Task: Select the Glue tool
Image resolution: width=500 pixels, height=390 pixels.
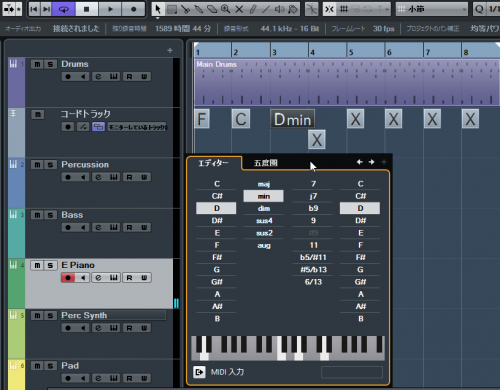Action: click(199, 9)
